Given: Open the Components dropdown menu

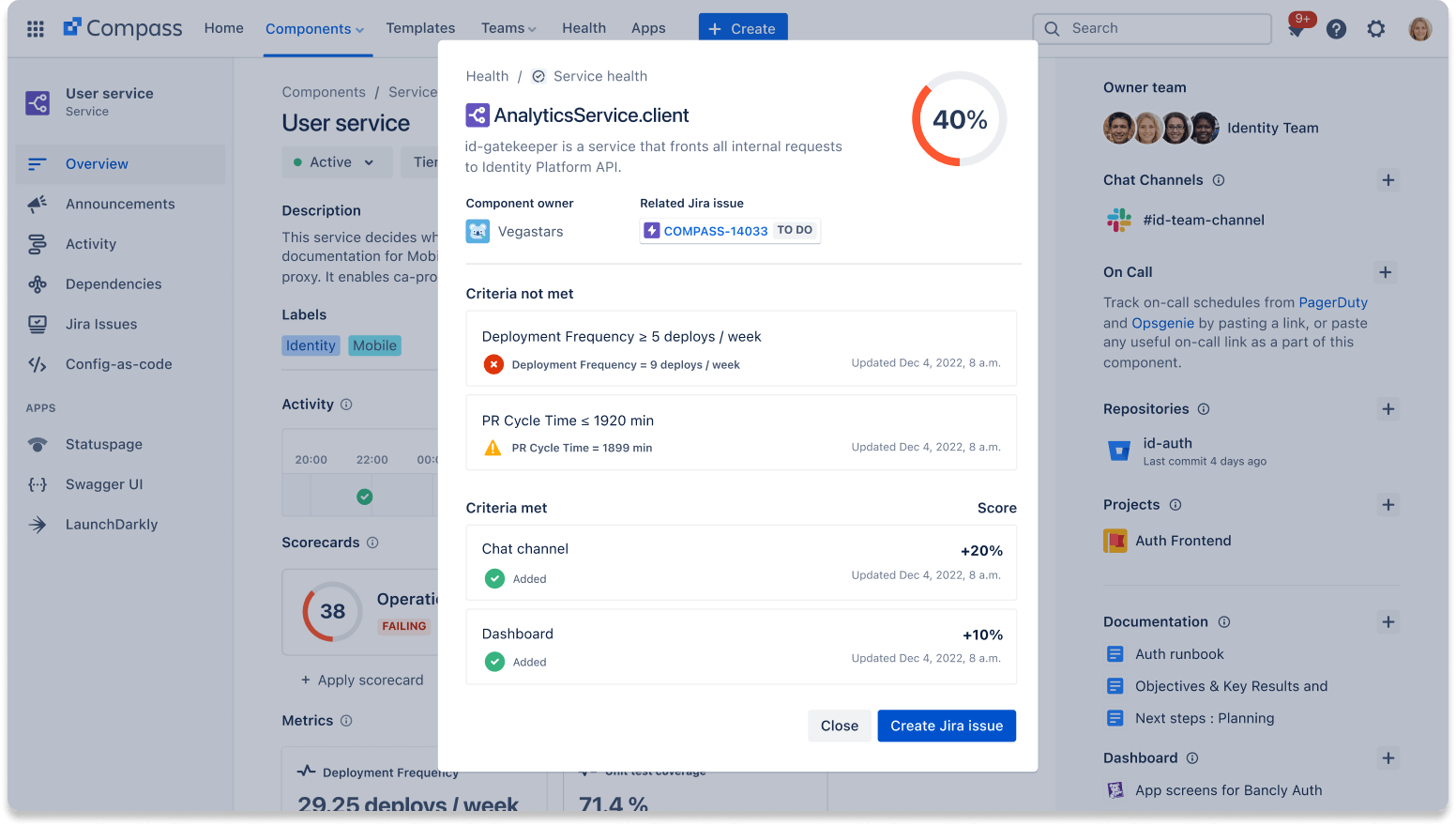Looking at the screenshot, I should [x=314, y=29].
